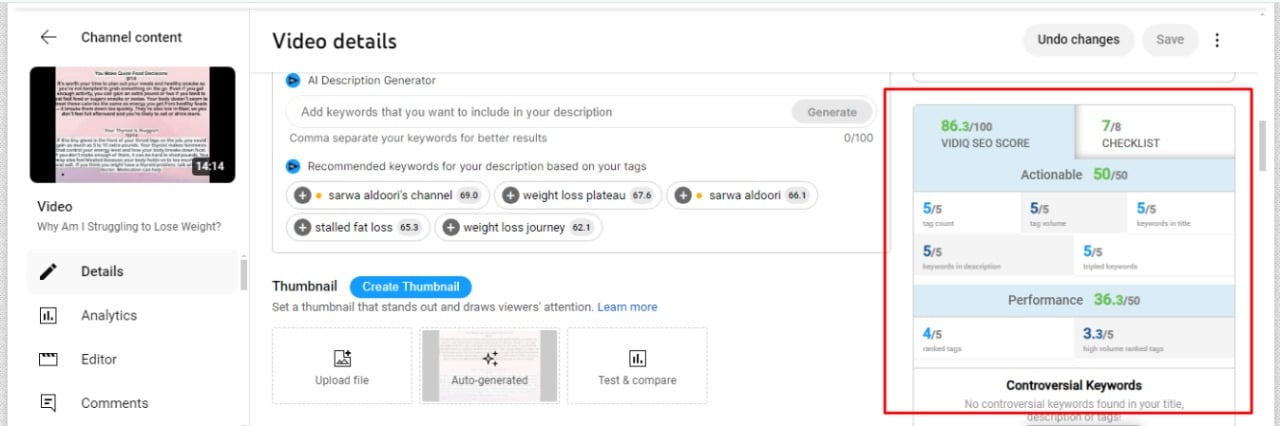
Task: Open the Details section in the sidebar
Action: point(102,271)
